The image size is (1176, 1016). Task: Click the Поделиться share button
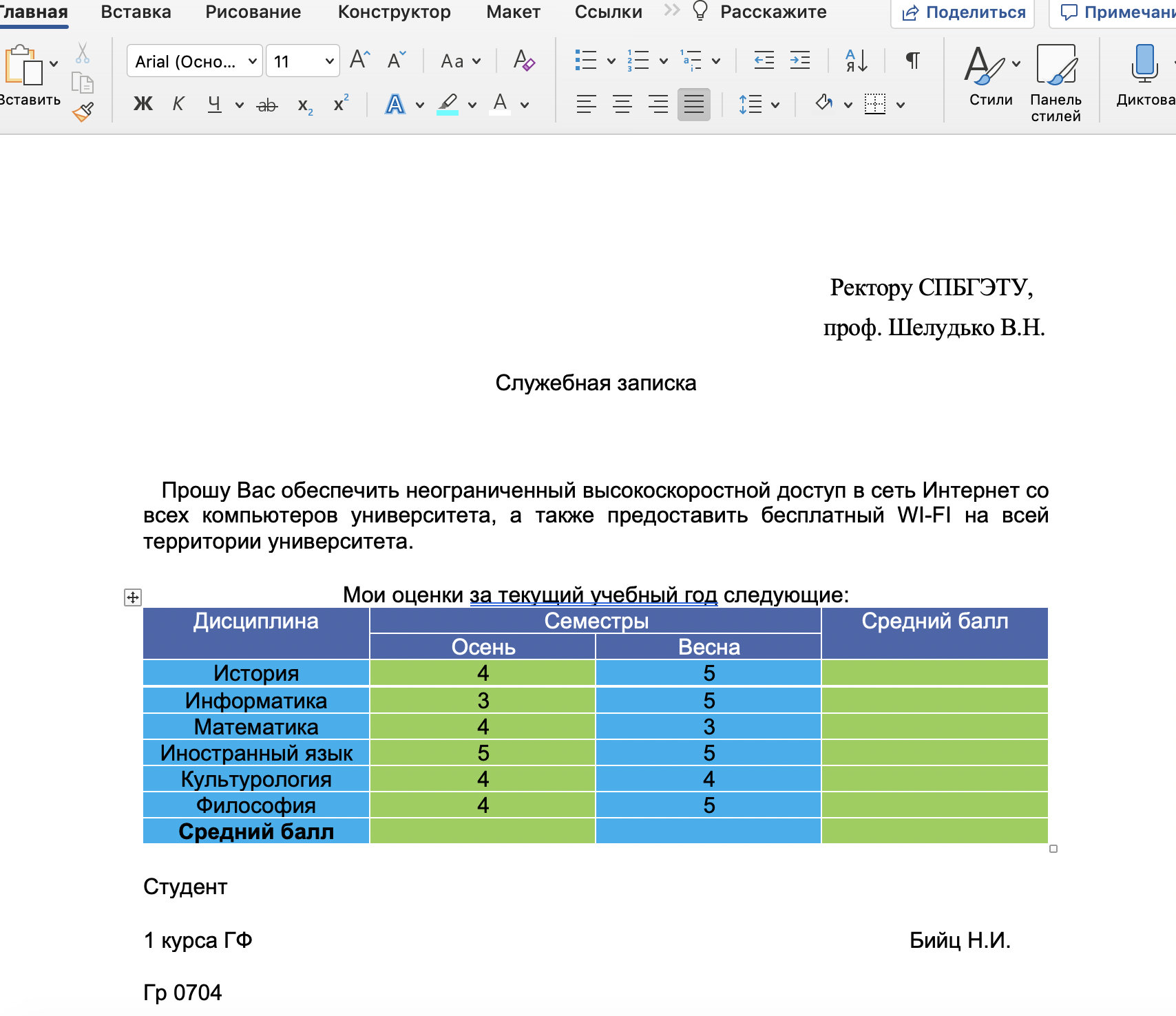963,12
